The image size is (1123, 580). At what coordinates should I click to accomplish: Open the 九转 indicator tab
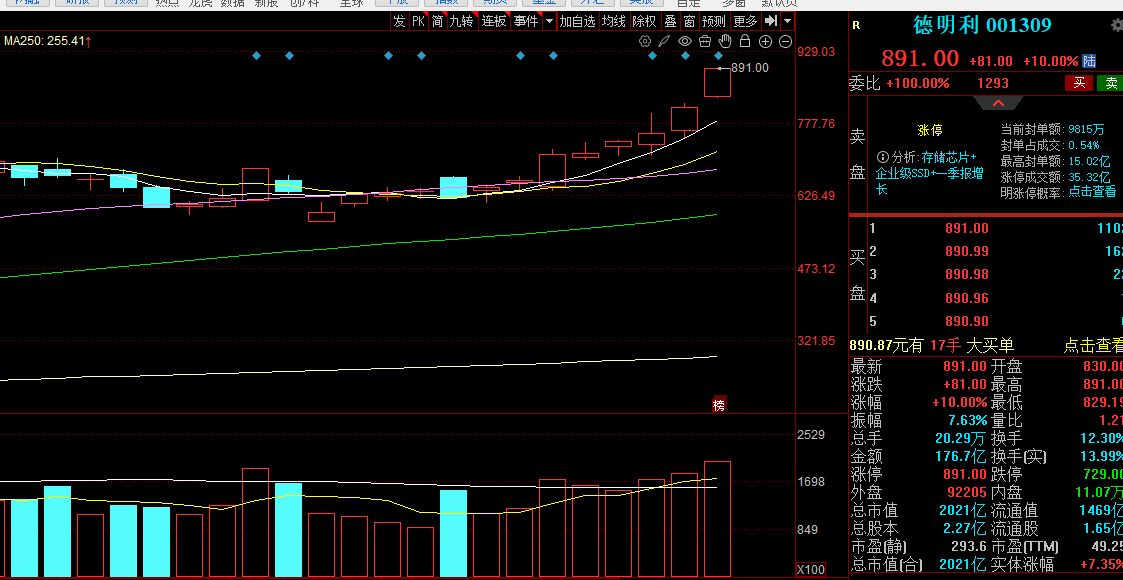pyautogui.click(x=461, y=21)
